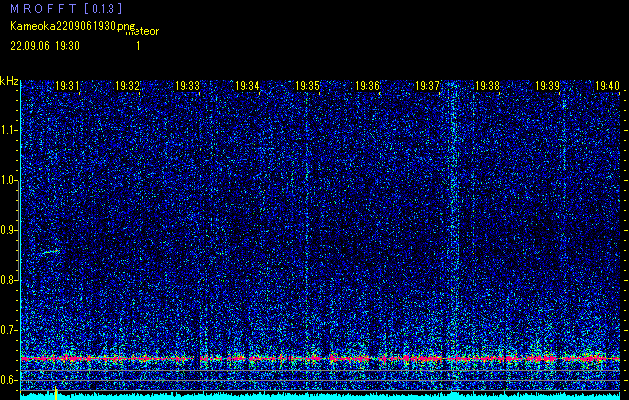Click the 19:32 time axis label

(x=127, y=86)
